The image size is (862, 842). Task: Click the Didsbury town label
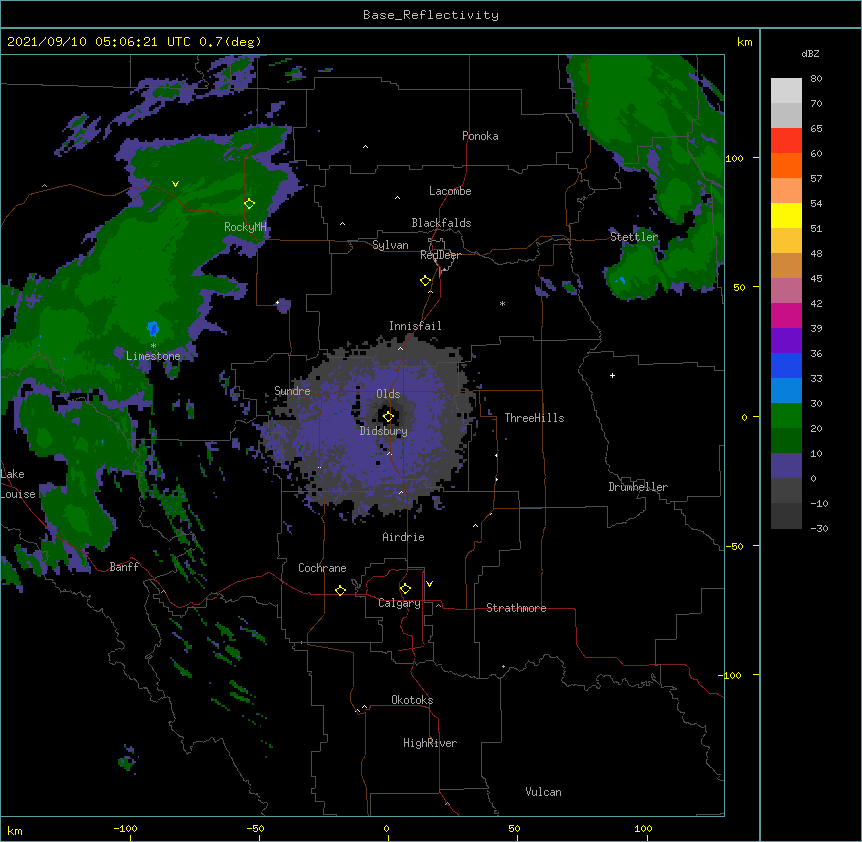click(x=383, y=431)
